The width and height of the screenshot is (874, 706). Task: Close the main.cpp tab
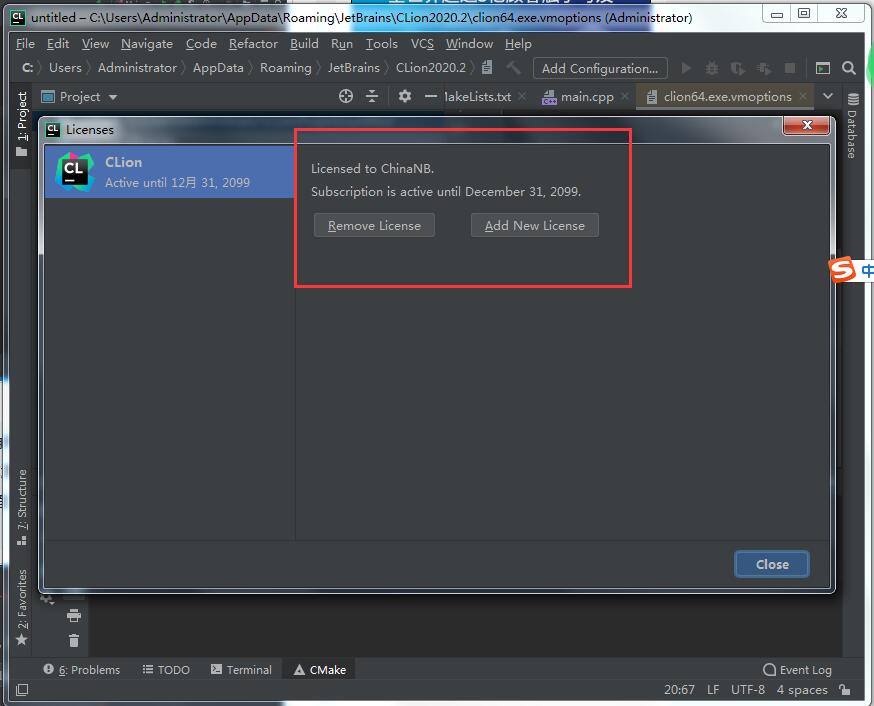click(x=625, y=96)
